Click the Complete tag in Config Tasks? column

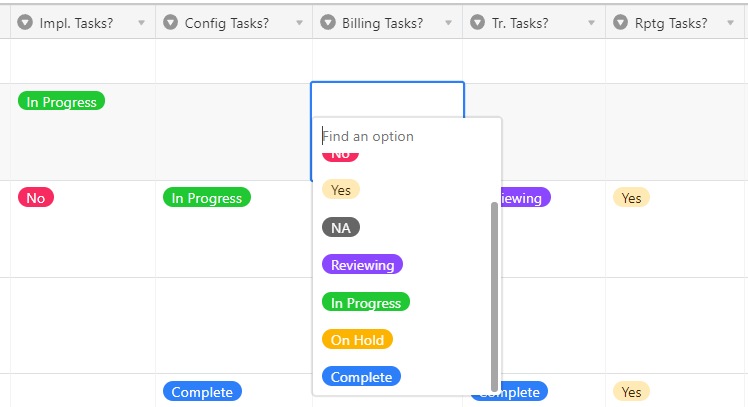[x=202, y=391]
